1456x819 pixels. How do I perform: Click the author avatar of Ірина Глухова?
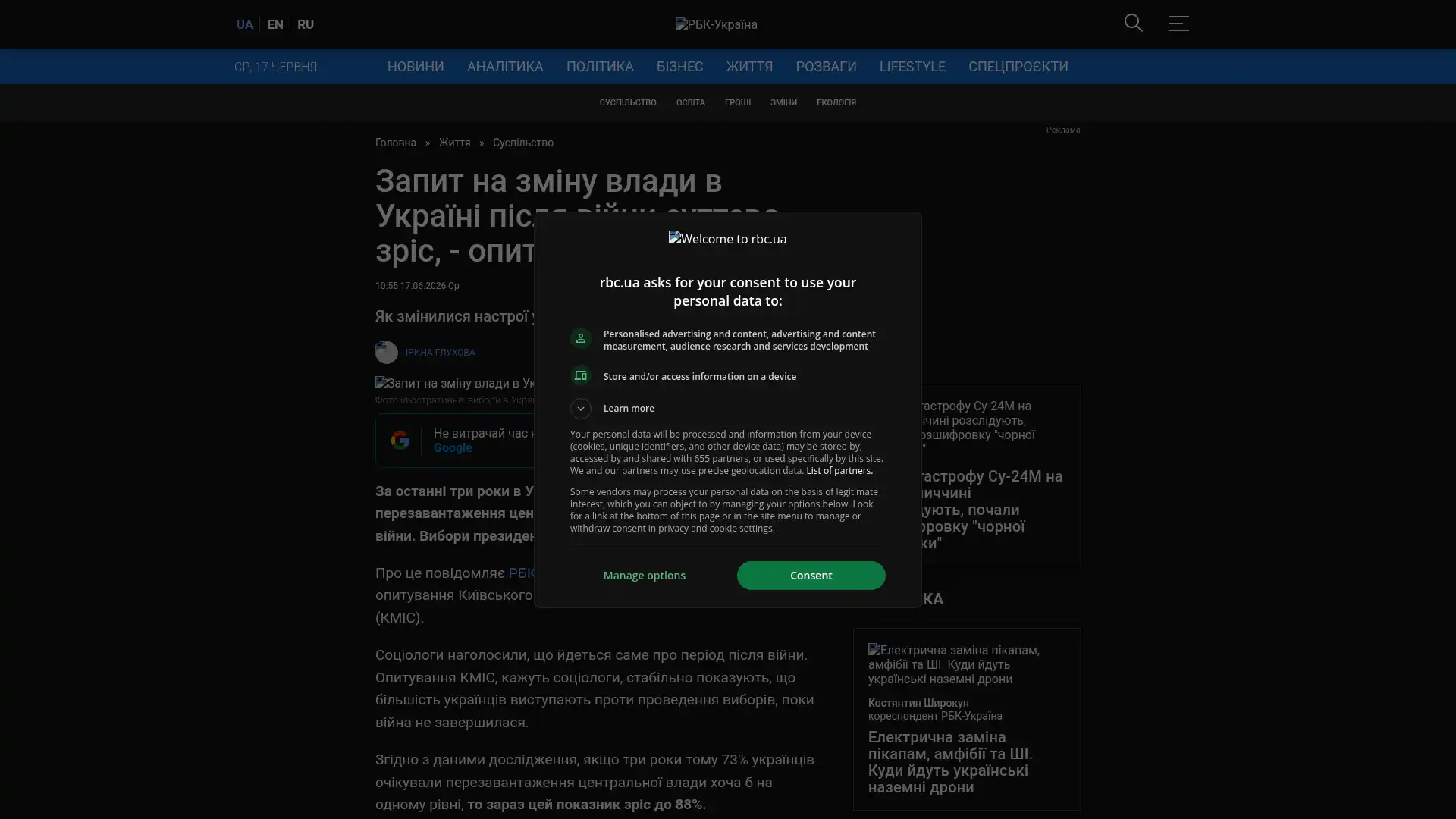coord(386,353)
